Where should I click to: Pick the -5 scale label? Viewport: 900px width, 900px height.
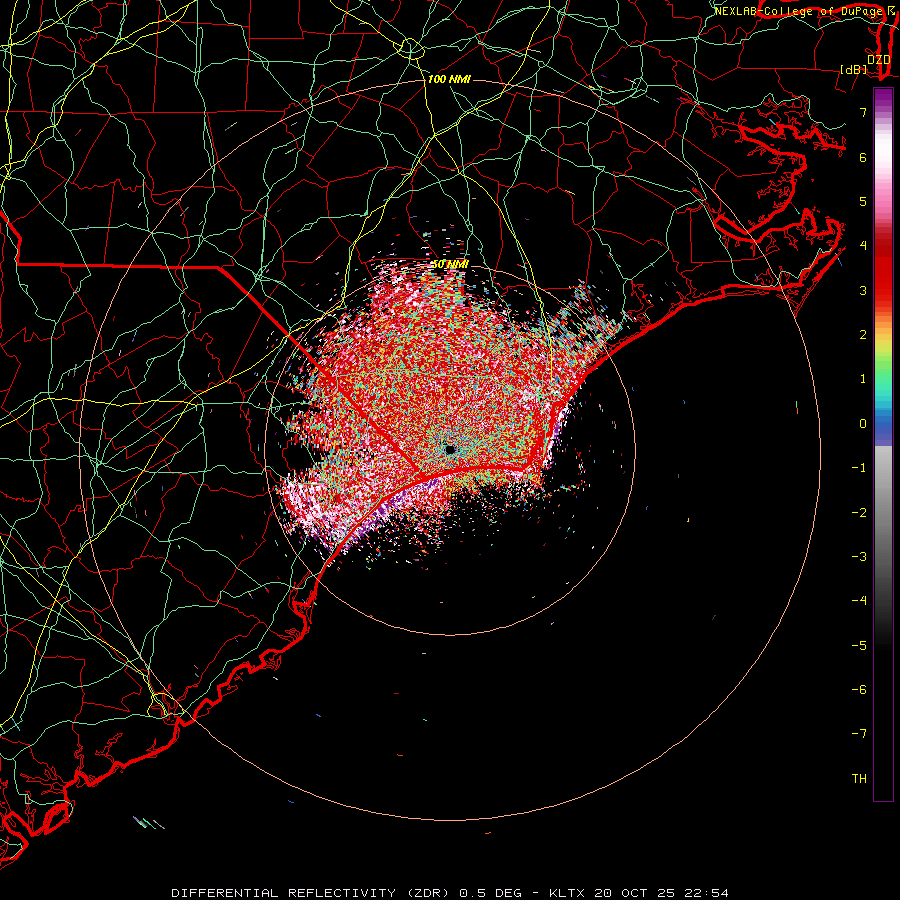click(859, 646)
